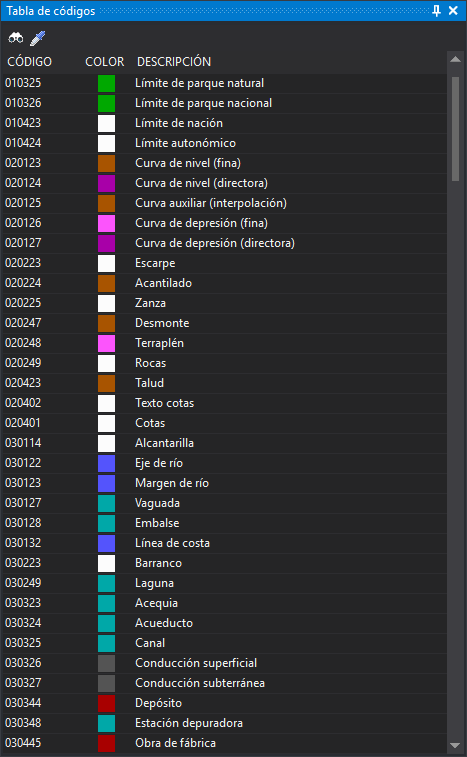The image size is (467, 757).
Task: Select code 030127 cell
Action: (23, 503)
